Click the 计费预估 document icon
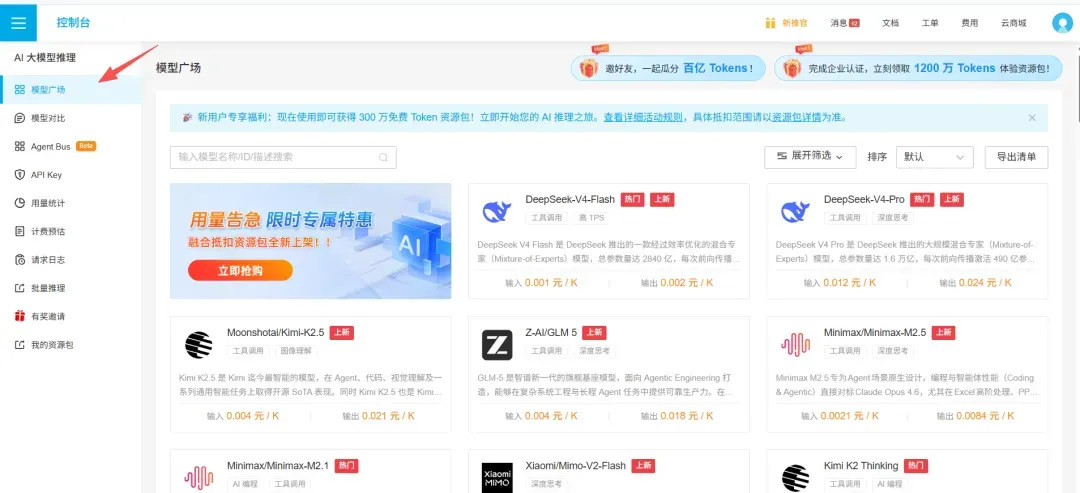Screen dimensions: 1080x493 tap(20, 231)
